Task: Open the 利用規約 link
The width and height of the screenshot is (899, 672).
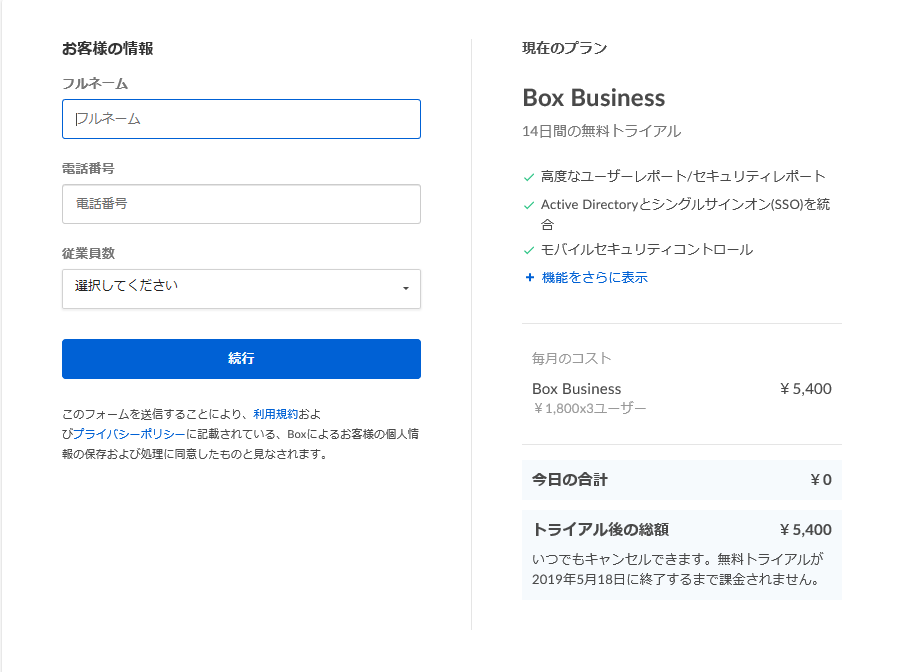Action: pos(275,413)
